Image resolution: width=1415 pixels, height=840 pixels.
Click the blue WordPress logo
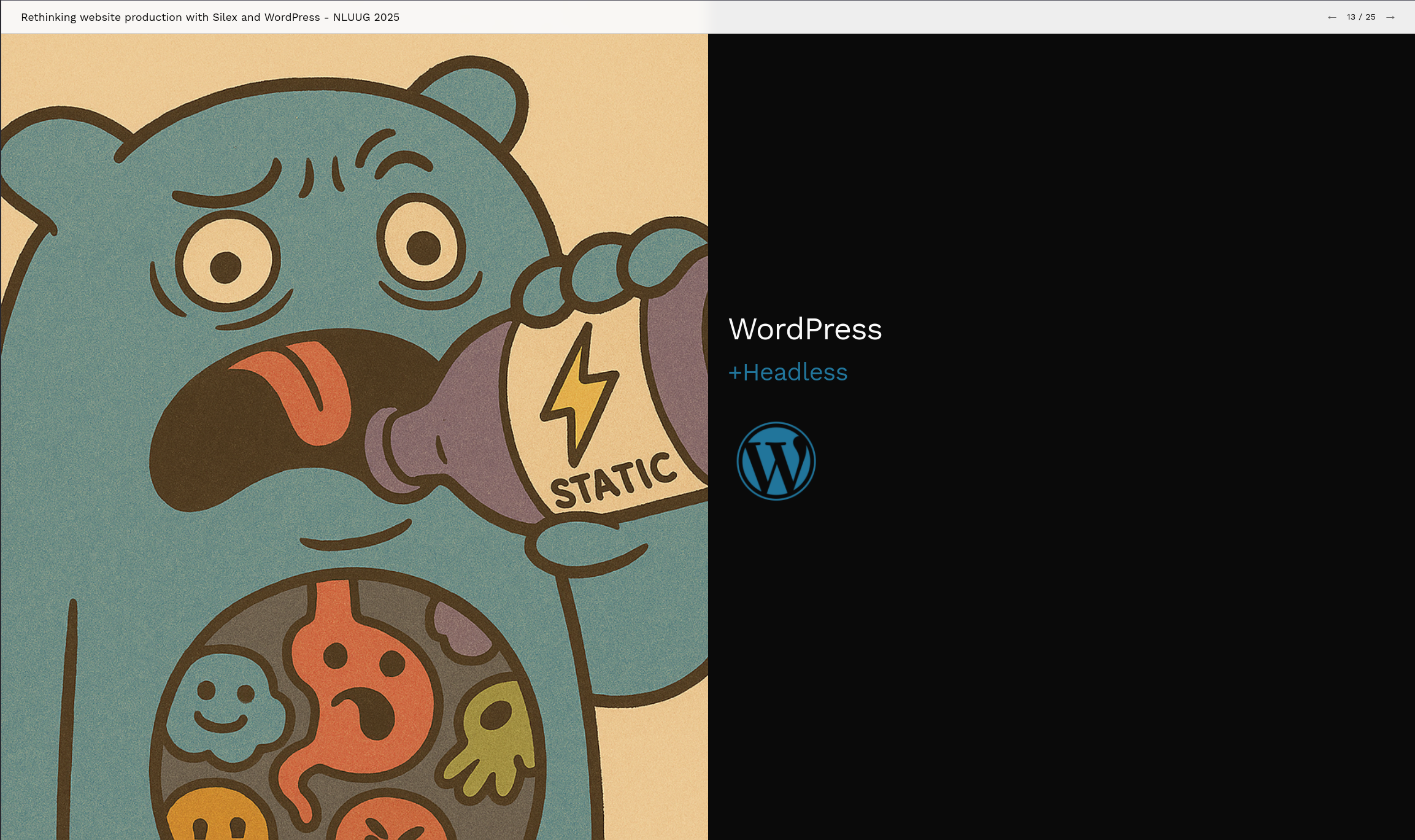click(776, 461)
